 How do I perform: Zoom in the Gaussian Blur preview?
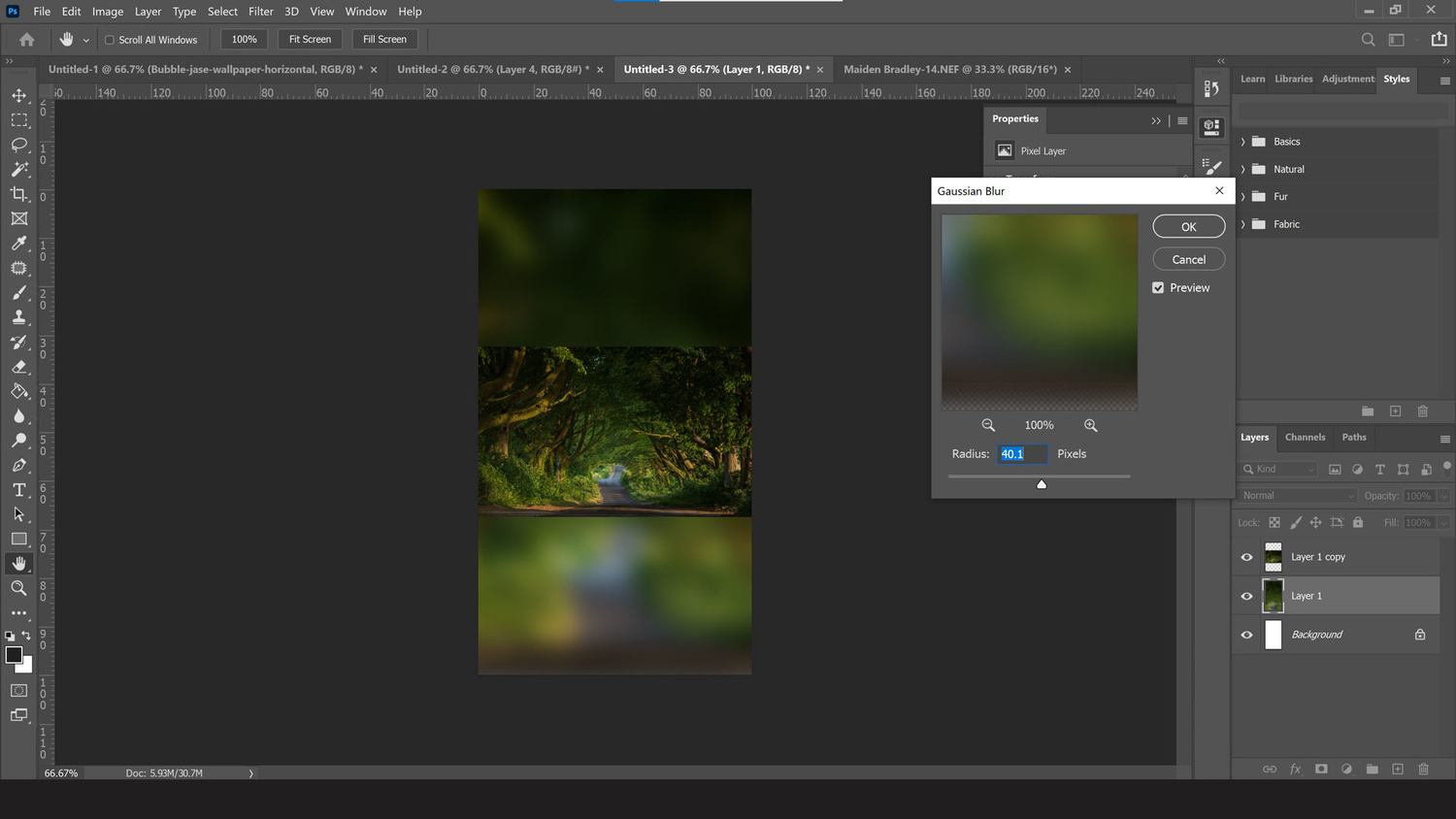(x=1091, y=425)
